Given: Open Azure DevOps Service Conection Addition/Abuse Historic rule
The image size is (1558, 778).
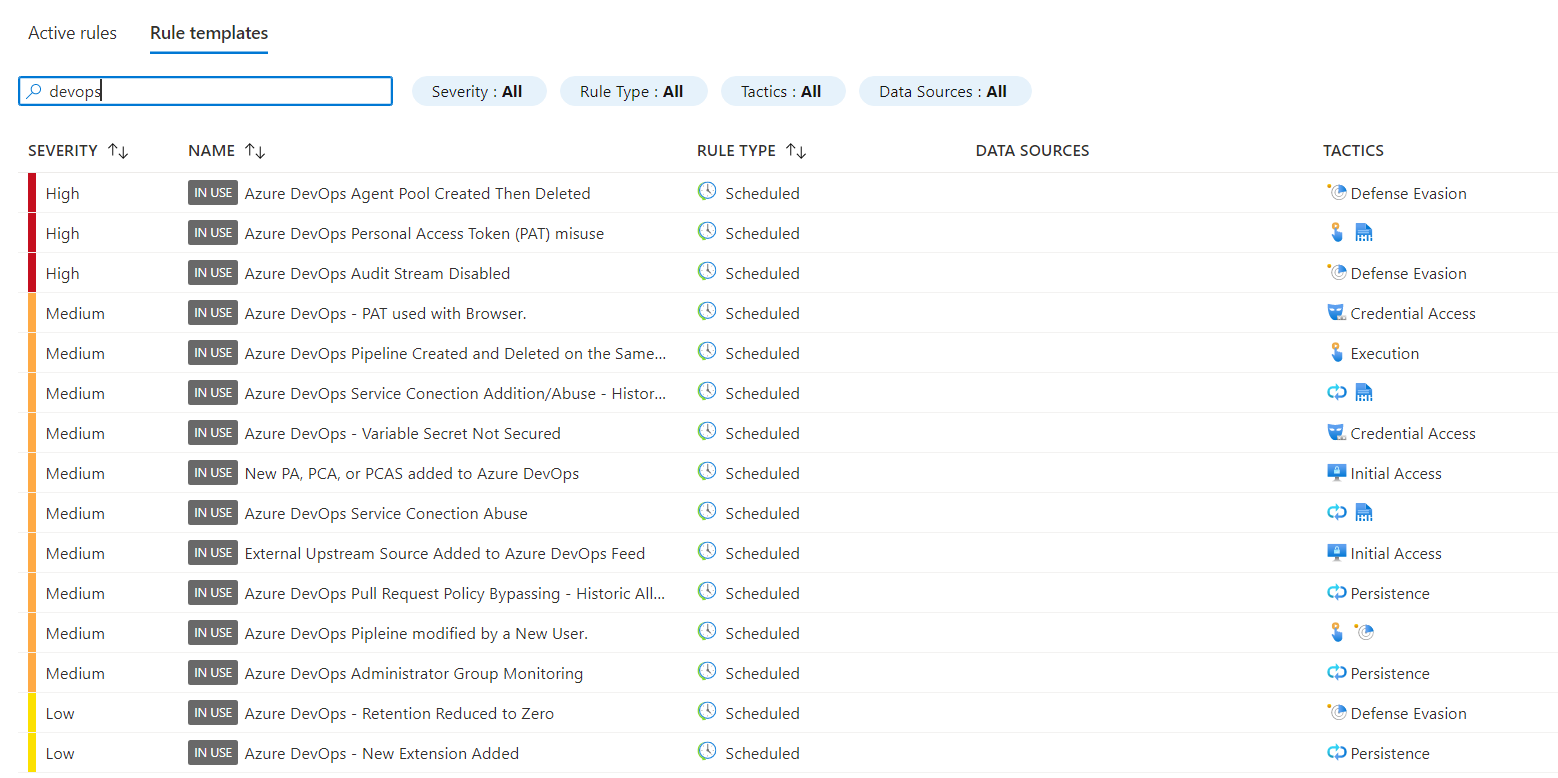Looking at the screenshot, I should click(x=455, y=393).
